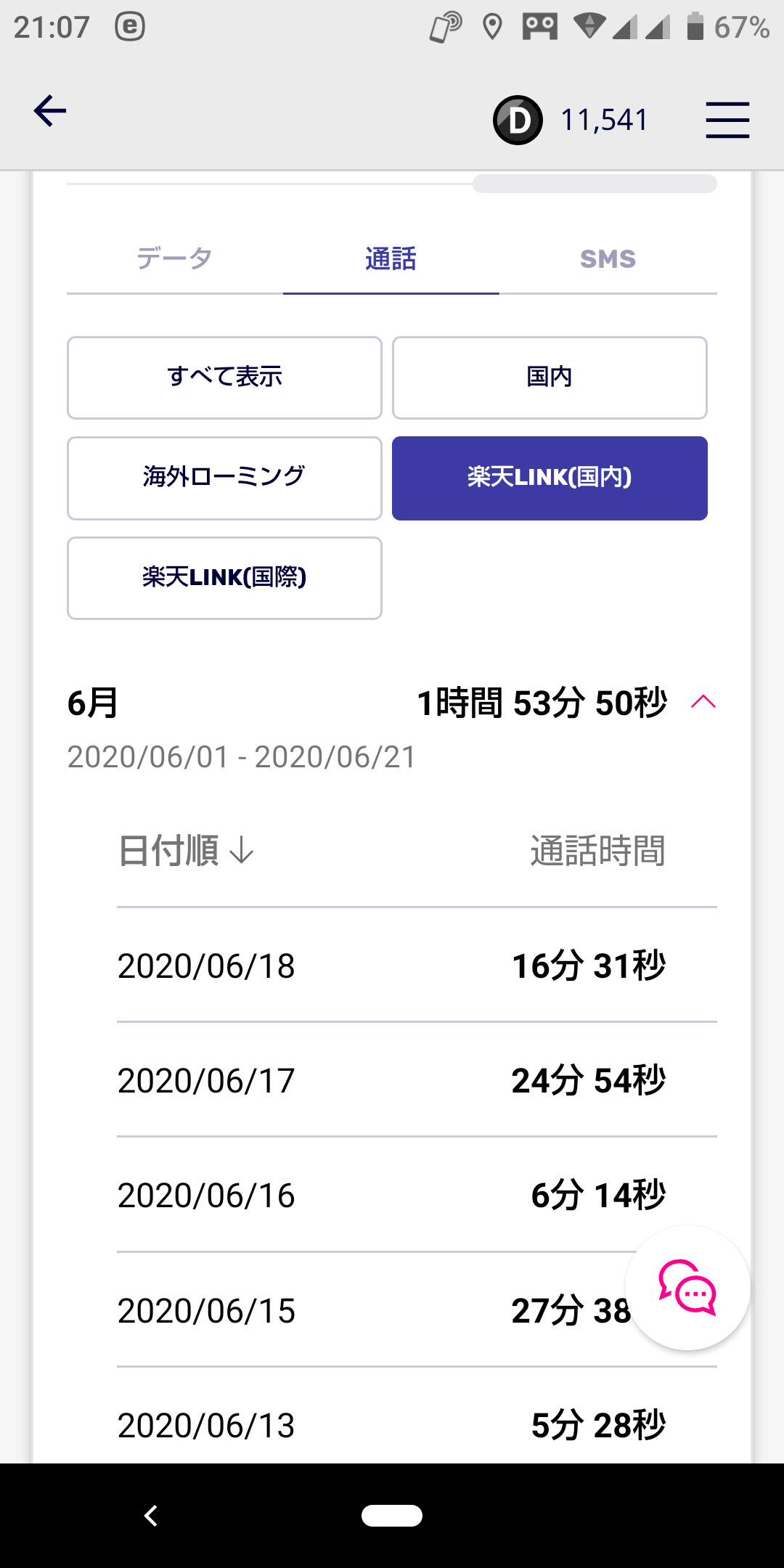The image size is (784, 1568).
Task: Open the hamburger menu
Action: point(727,120)
